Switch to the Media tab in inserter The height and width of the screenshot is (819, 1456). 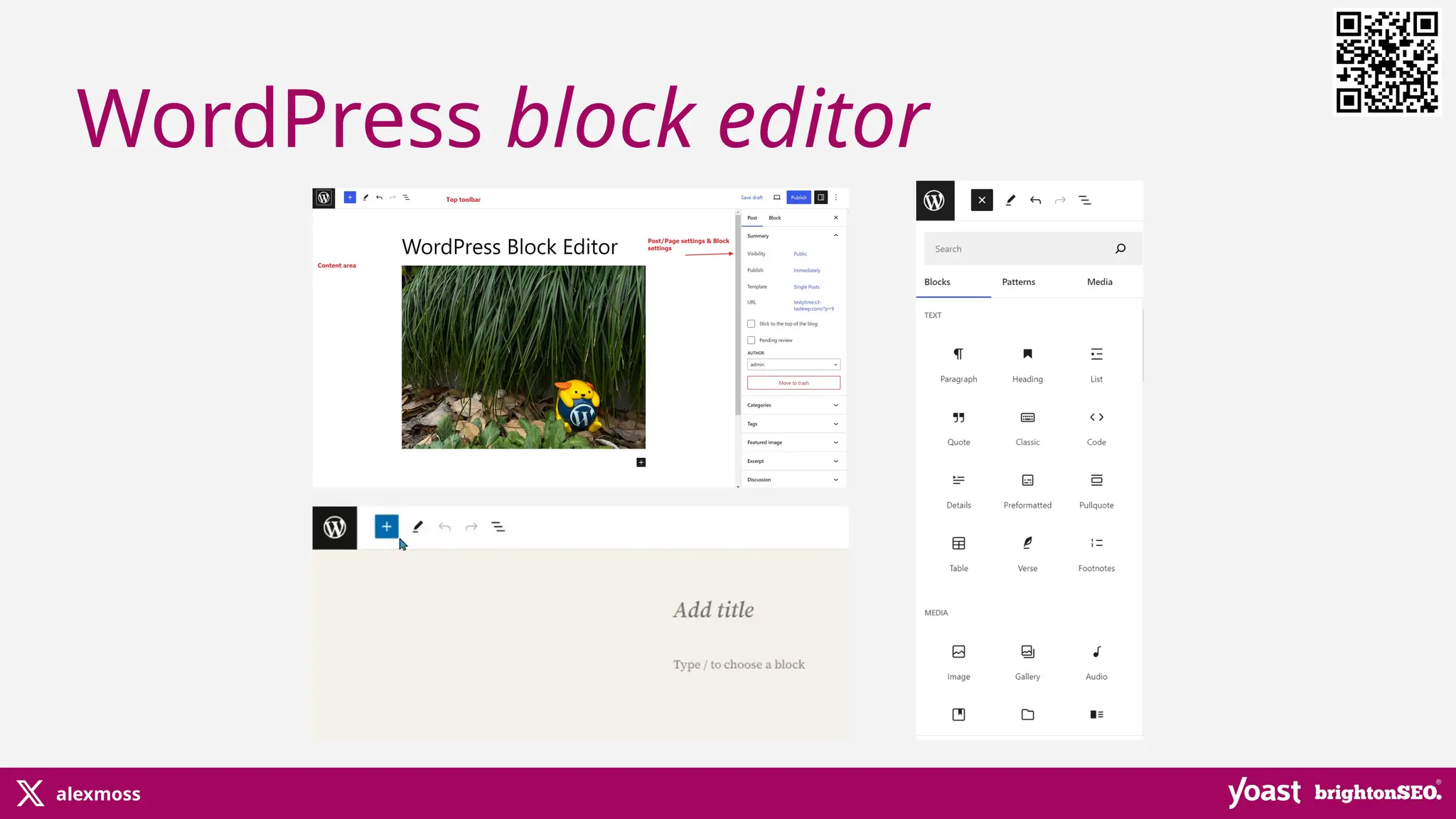point(1099,282)
